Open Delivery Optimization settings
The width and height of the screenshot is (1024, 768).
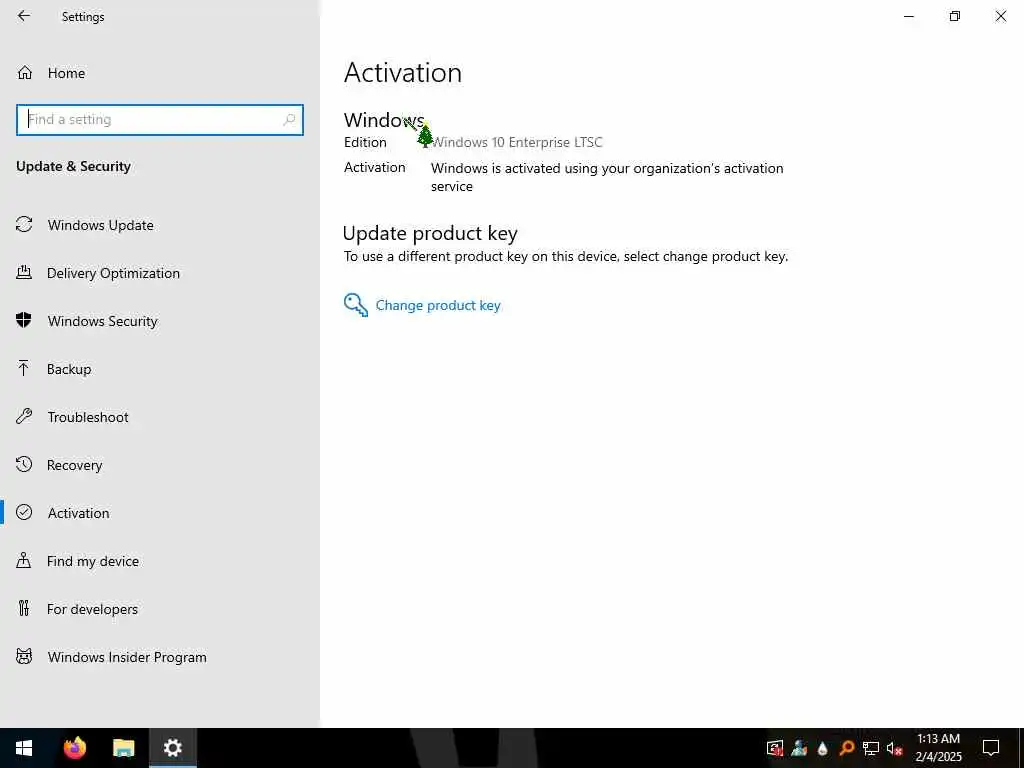(x=160, y=273)
